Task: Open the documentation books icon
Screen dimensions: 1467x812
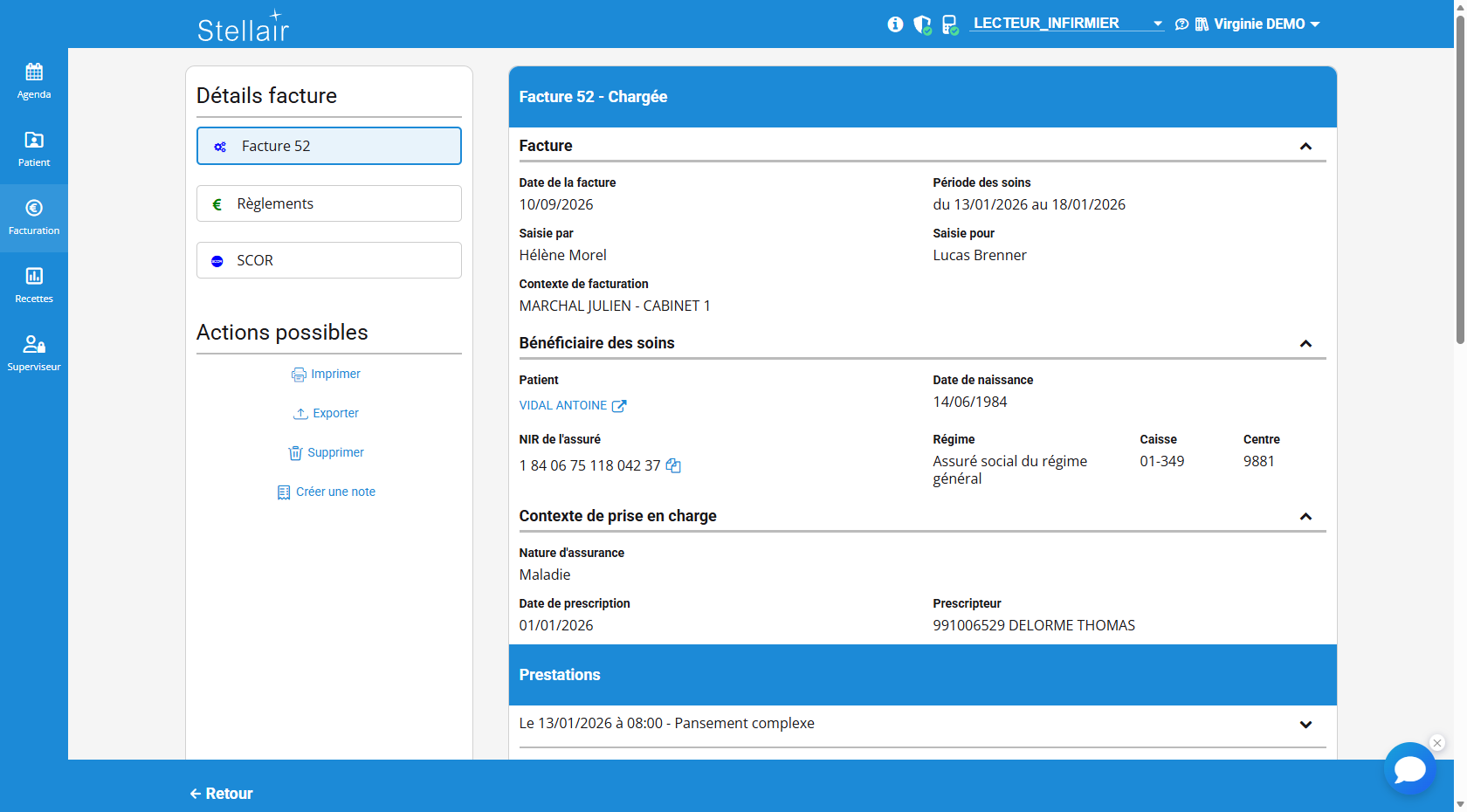Action: 1202,24
